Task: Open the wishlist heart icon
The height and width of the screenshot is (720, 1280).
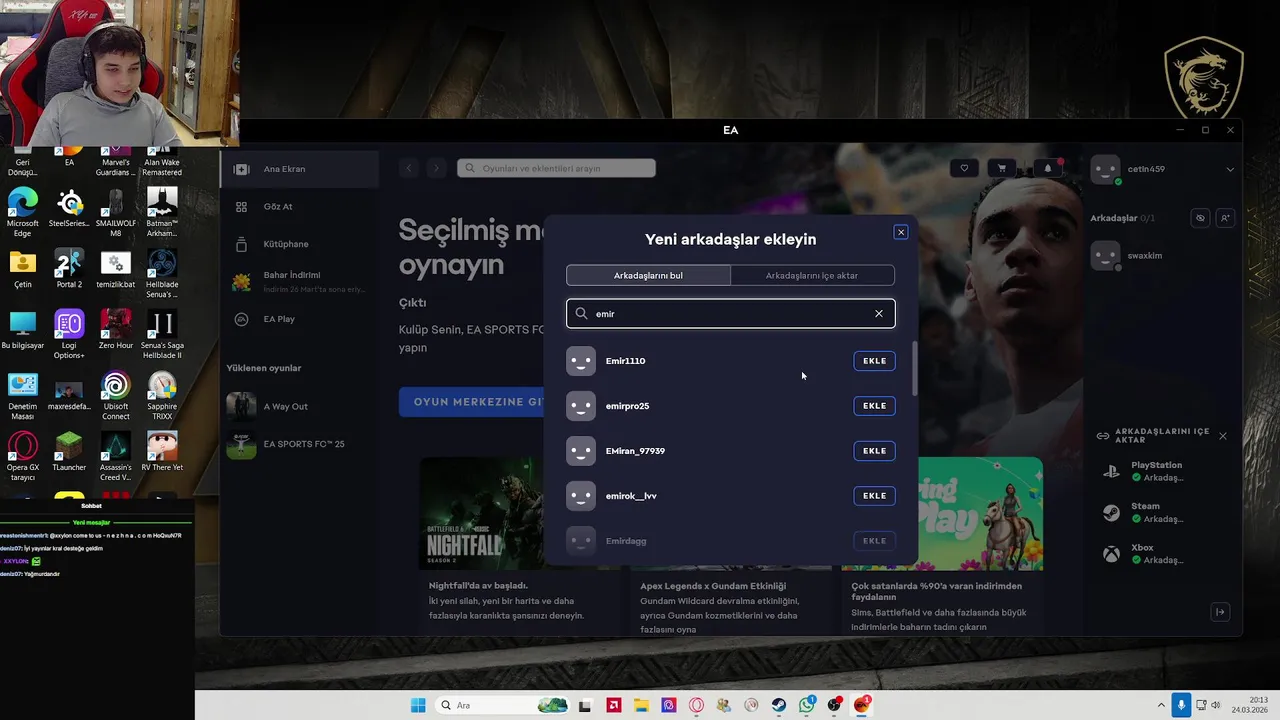Action: pyautogui.click(x=964, y=168)
